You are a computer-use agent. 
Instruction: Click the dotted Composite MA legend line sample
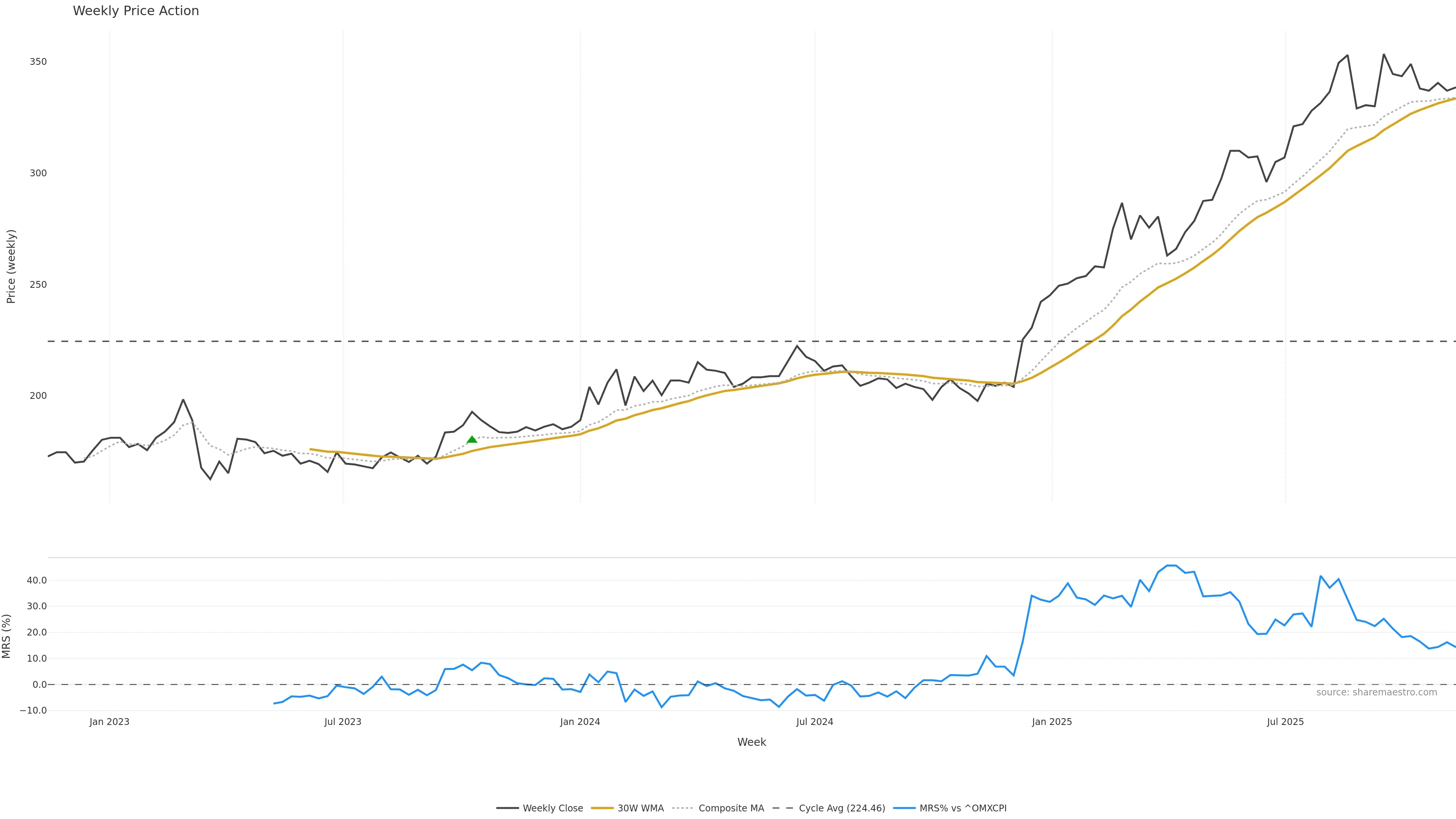pyautogui.click(x=683, y=808)
